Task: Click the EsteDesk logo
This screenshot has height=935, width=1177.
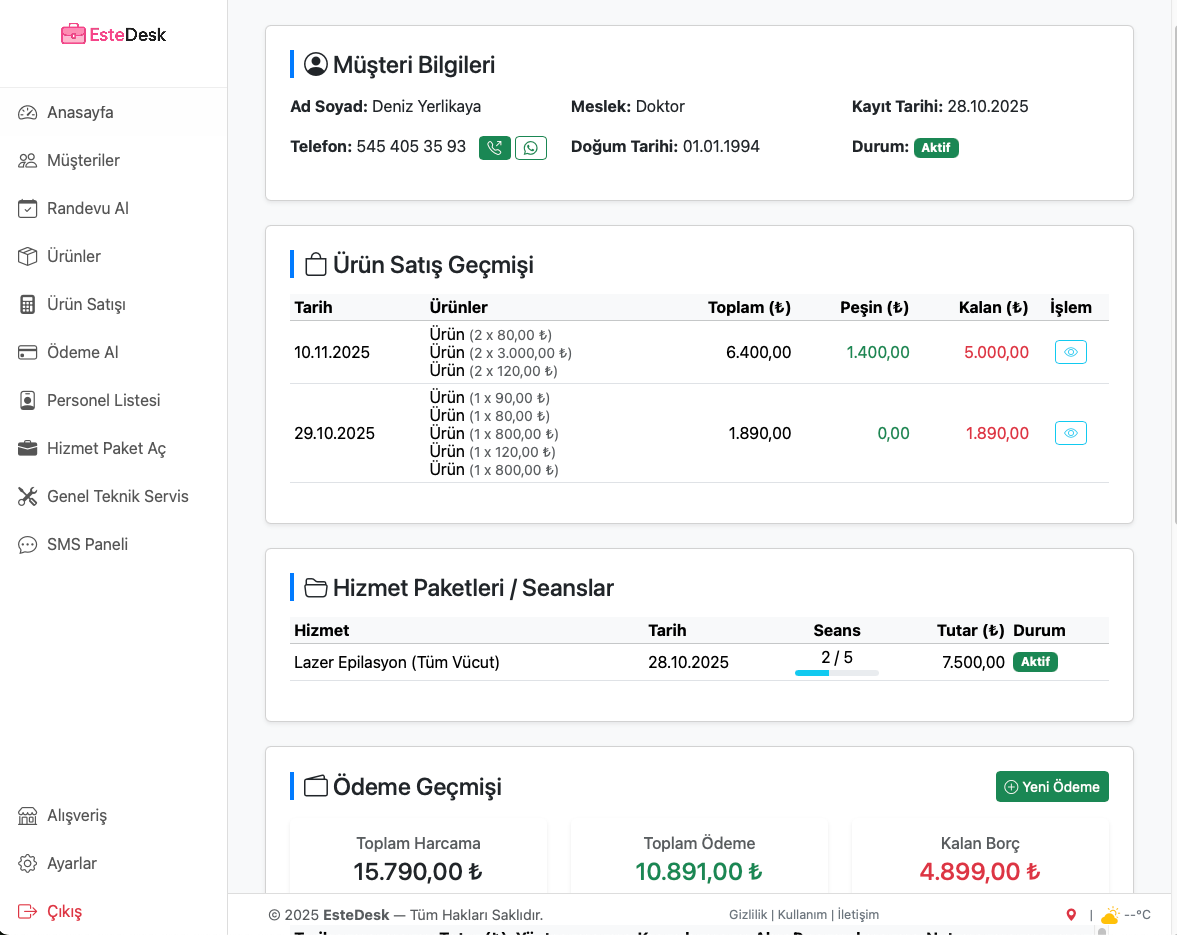Action: [x=113, y=35]
